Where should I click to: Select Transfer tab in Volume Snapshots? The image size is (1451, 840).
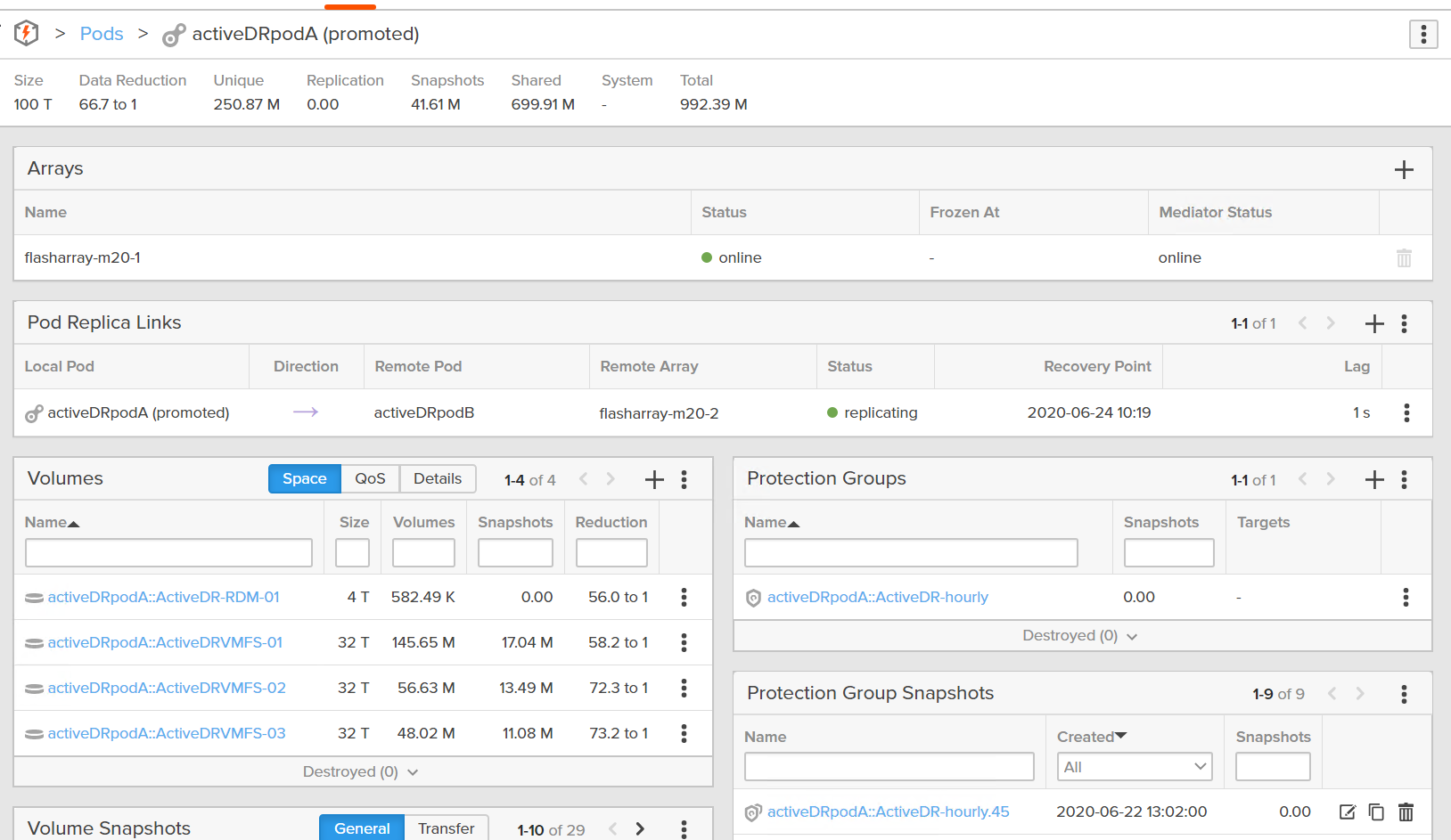447,828
